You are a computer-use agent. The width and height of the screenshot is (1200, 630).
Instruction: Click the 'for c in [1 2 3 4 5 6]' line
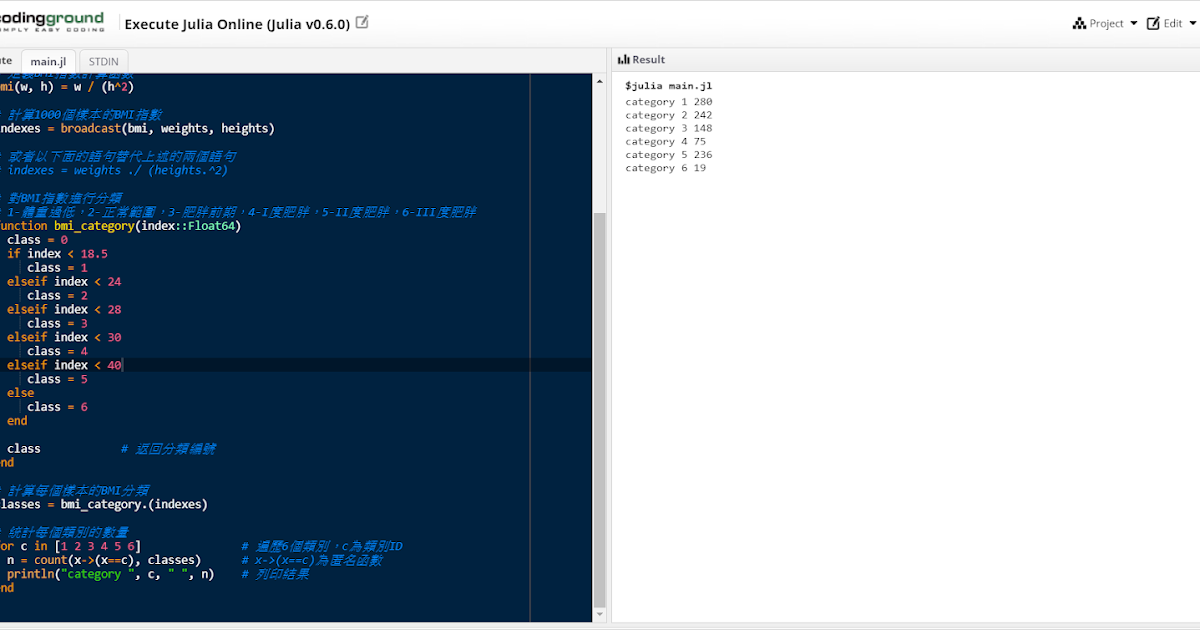pyautogui.click(x=70, y=546)
